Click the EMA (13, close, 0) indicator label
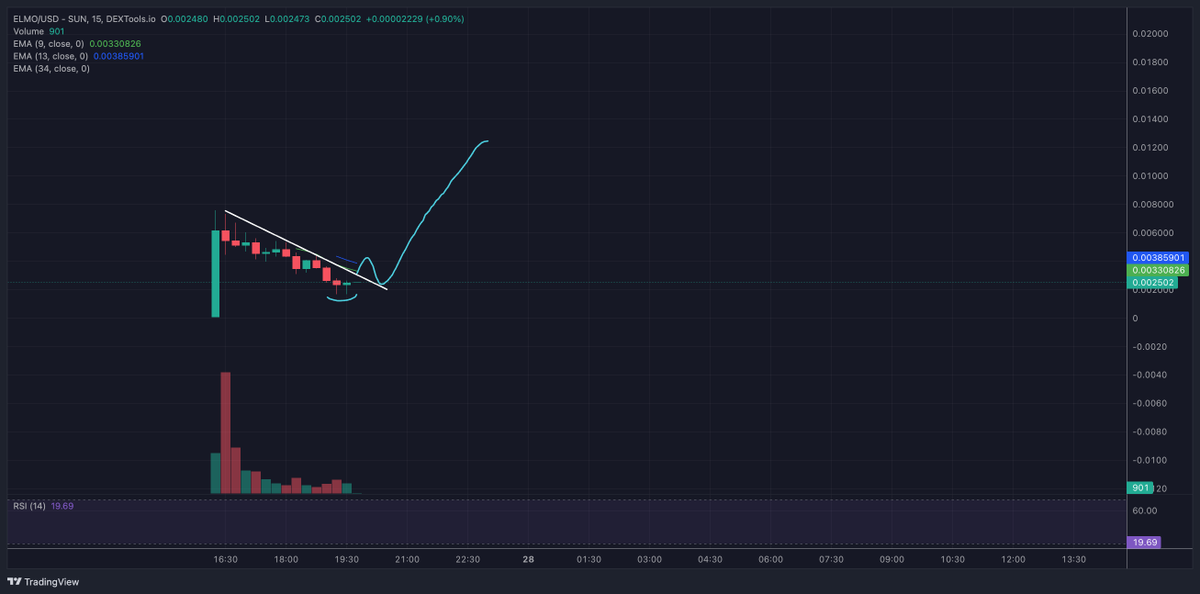Screen dimensions: 1200x594 pyautogui.click(x=50, y=56)
